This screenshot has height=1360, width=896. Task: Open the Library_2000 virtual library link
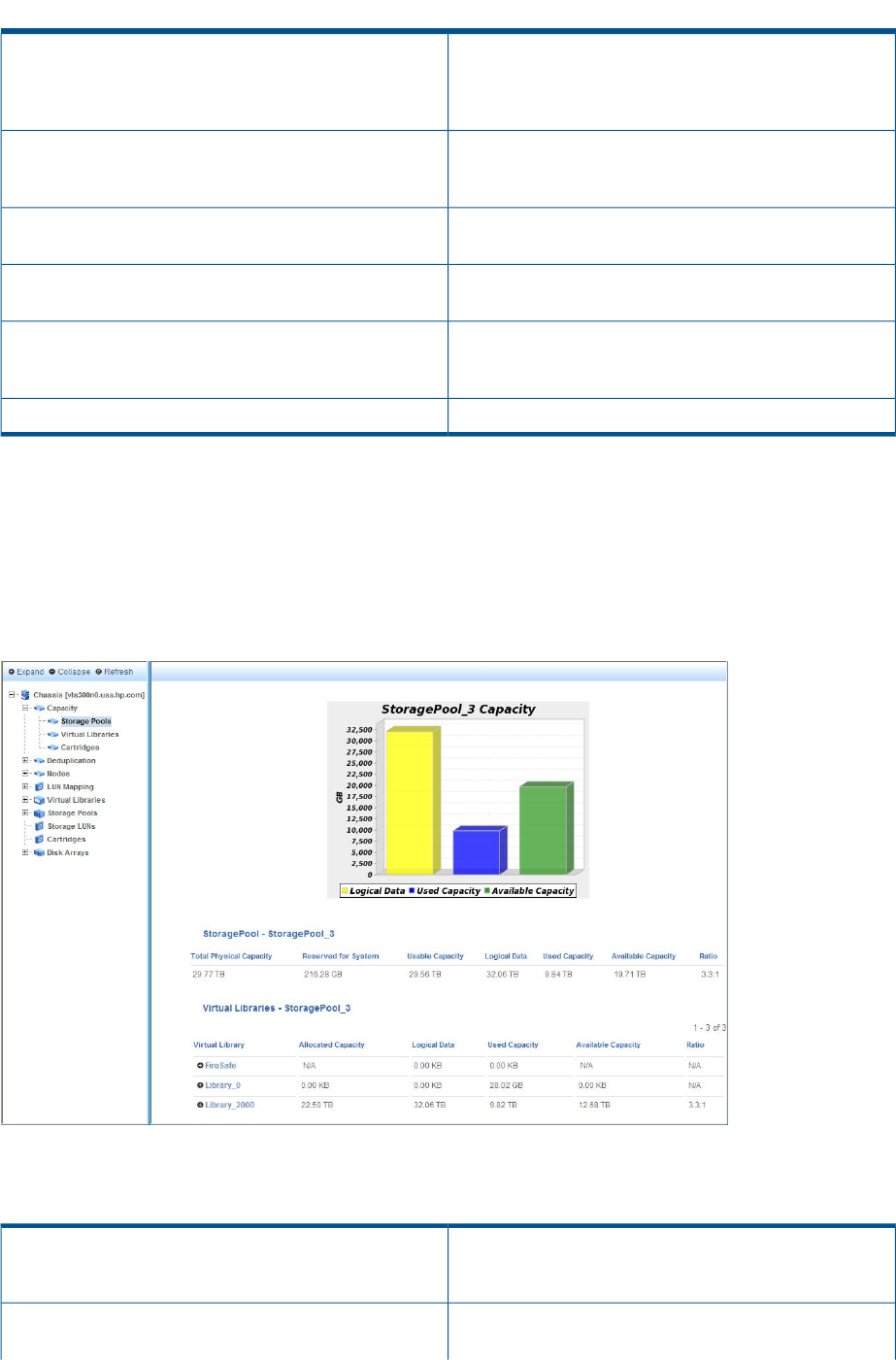pyautogui.click(x=230, y=1105)
